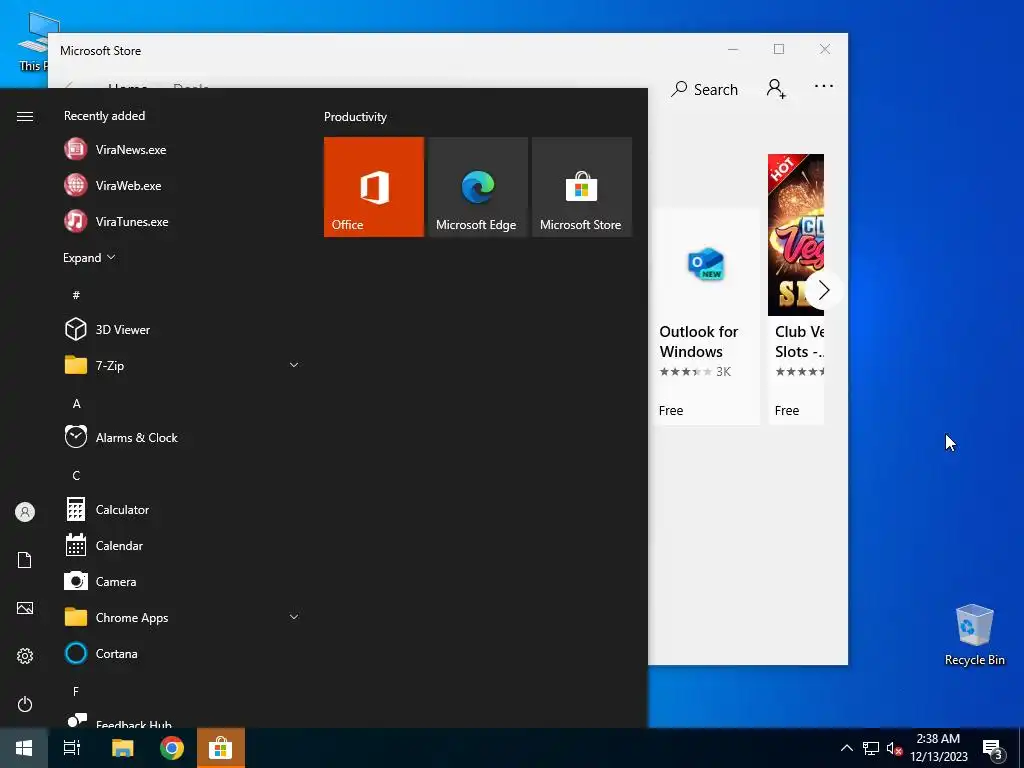The image size is (1024, 768).
Task: Select the # letter heading
Action: (76, 295)
